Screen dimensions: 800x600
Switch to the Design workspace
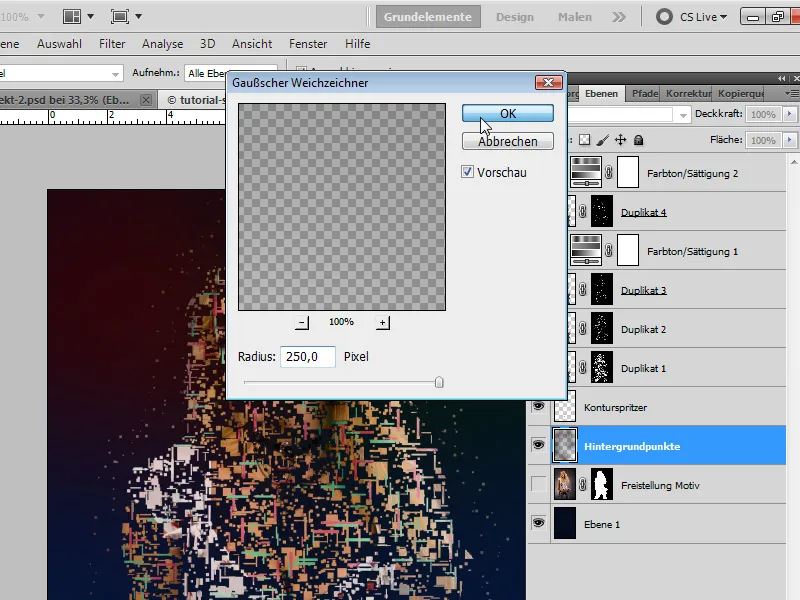515,17
